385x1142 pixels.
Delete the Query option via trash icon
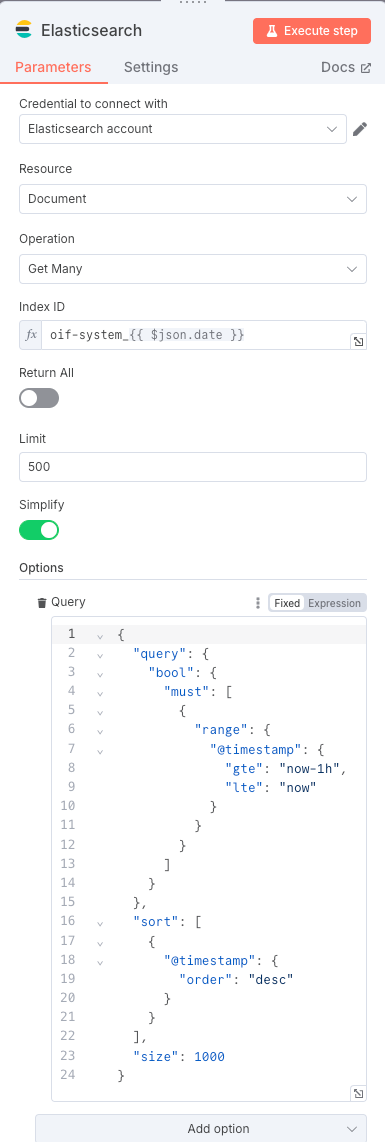coord(41,602)
